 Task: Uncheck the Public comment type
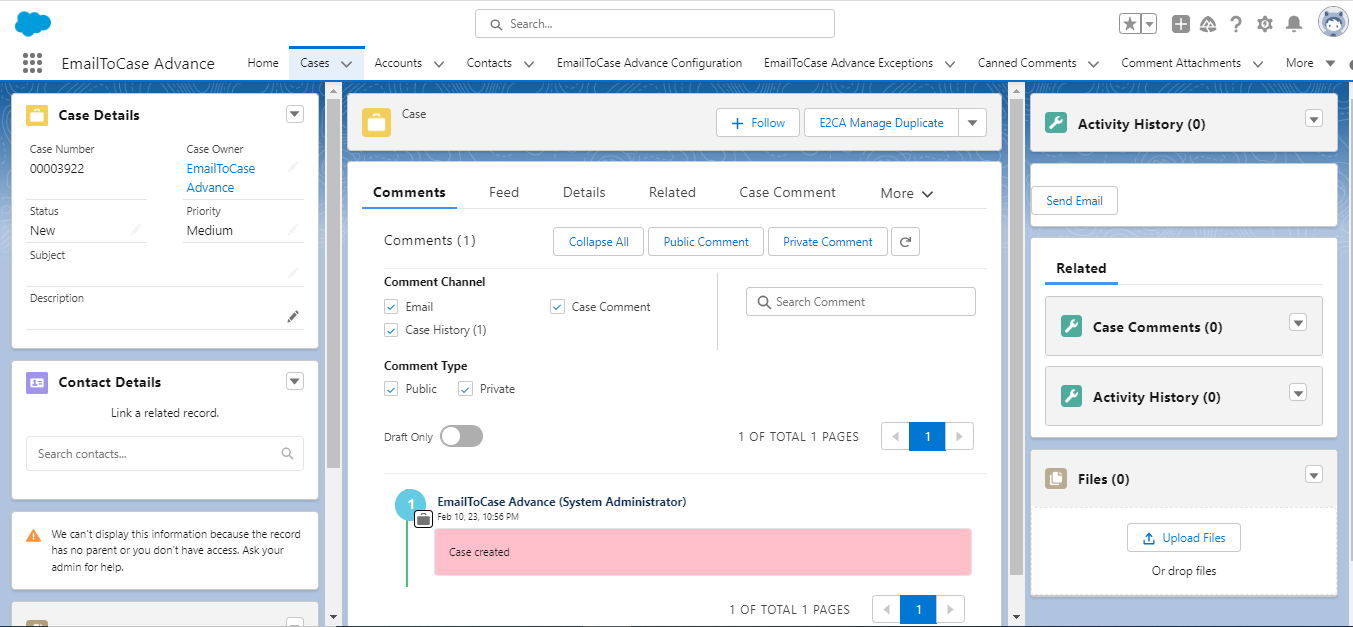[x=391, y=389]
